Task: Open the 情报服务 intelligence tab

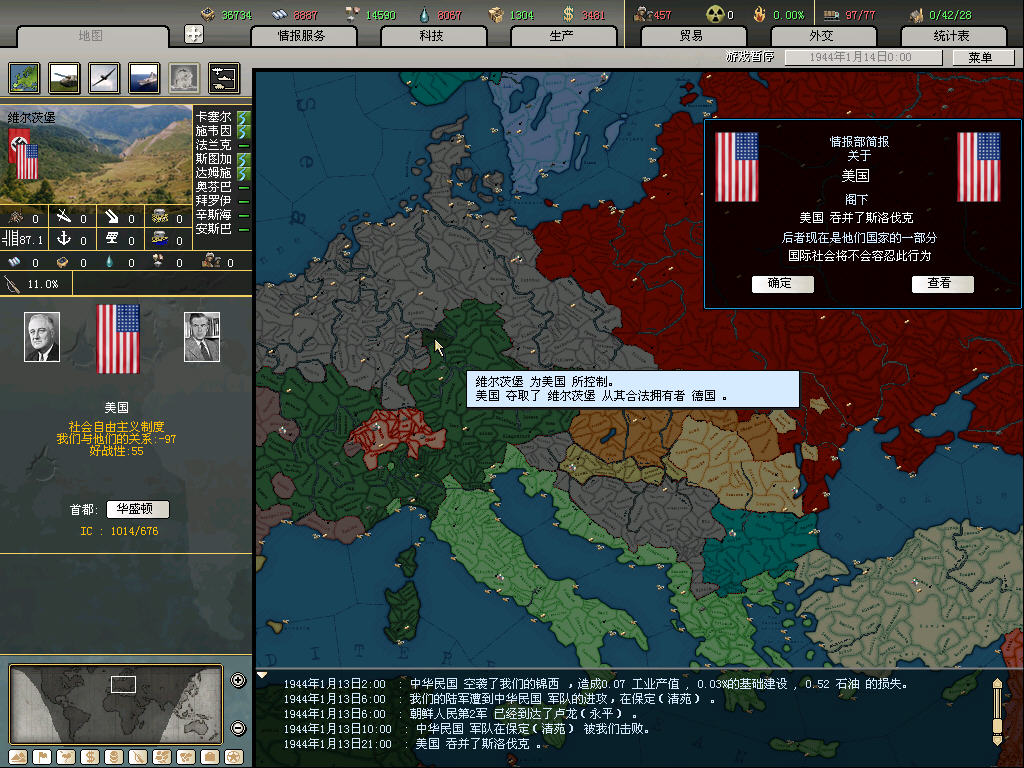Action: coord(302,36)
